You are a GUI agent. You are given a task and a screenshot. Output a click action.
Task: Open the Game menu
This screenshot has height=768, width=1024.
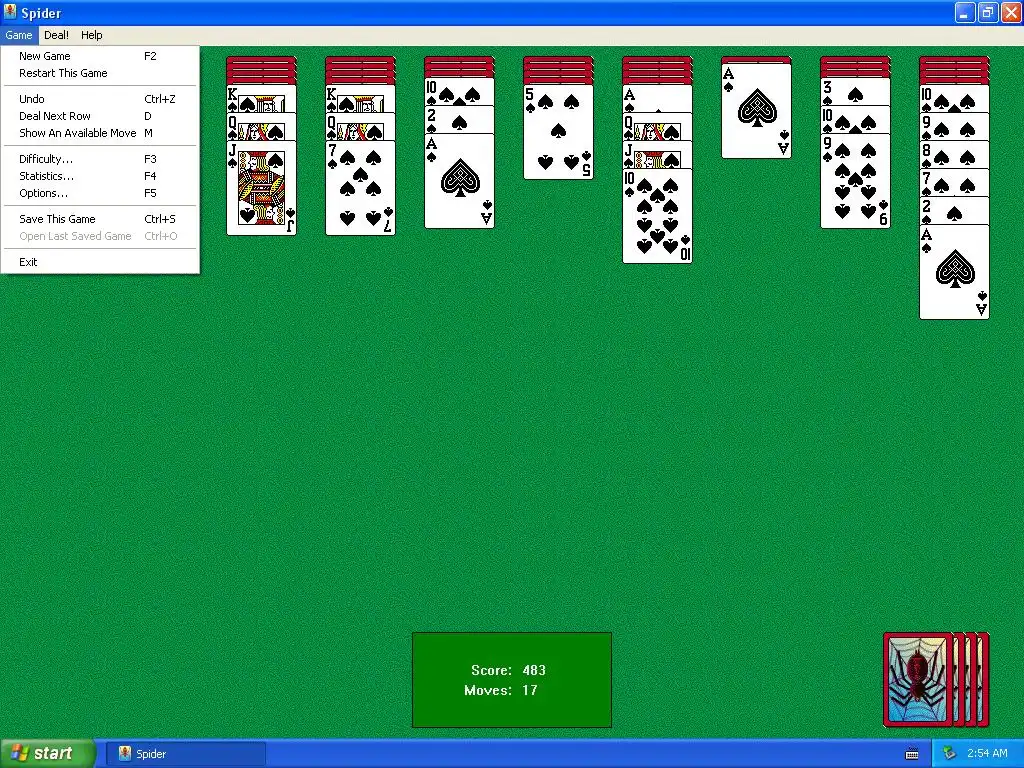19,35
